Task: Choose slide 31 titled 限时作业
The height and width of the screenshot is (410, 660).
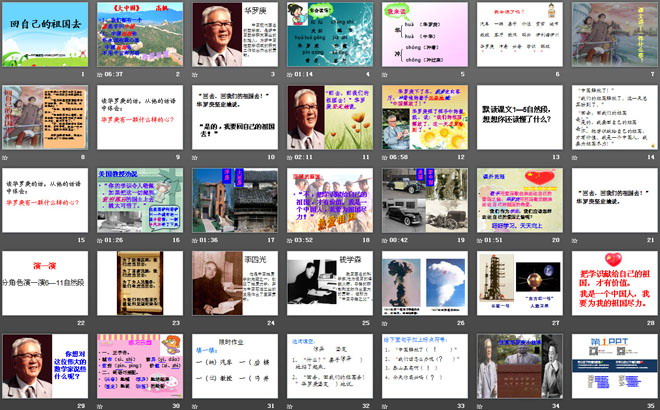Action: coord(234,366)
